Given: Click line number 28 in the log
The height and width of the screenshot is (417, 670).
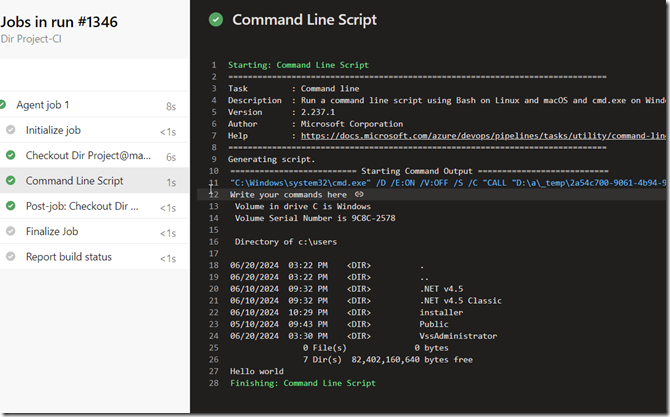Looking at the screenshot, I should click(214, 383).
